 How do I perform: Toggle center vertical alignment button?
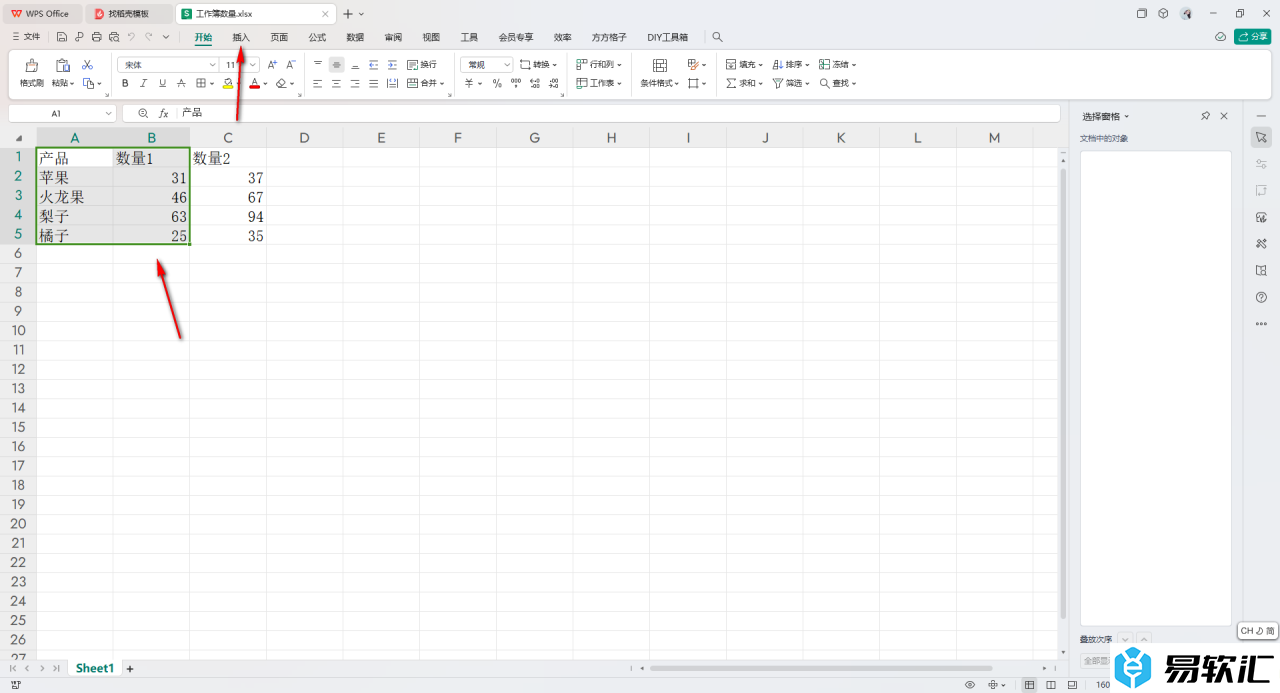[336, 64]
